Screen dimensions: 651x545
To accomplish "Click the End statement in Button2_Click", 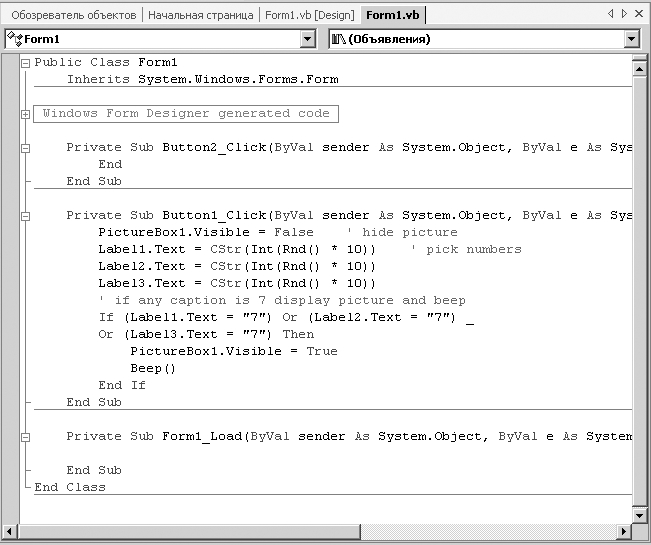I will coord(110,164).
